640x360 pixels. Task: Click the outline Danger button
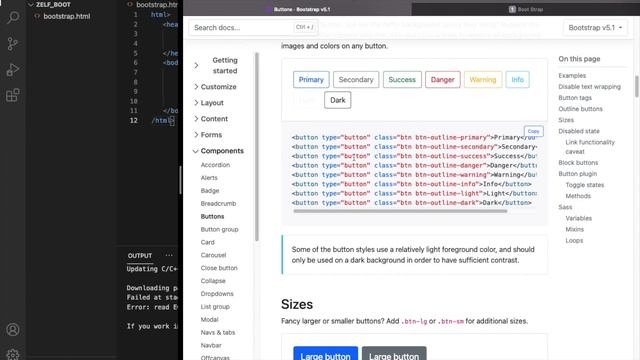pyautogui.click(x=442, y=80)
